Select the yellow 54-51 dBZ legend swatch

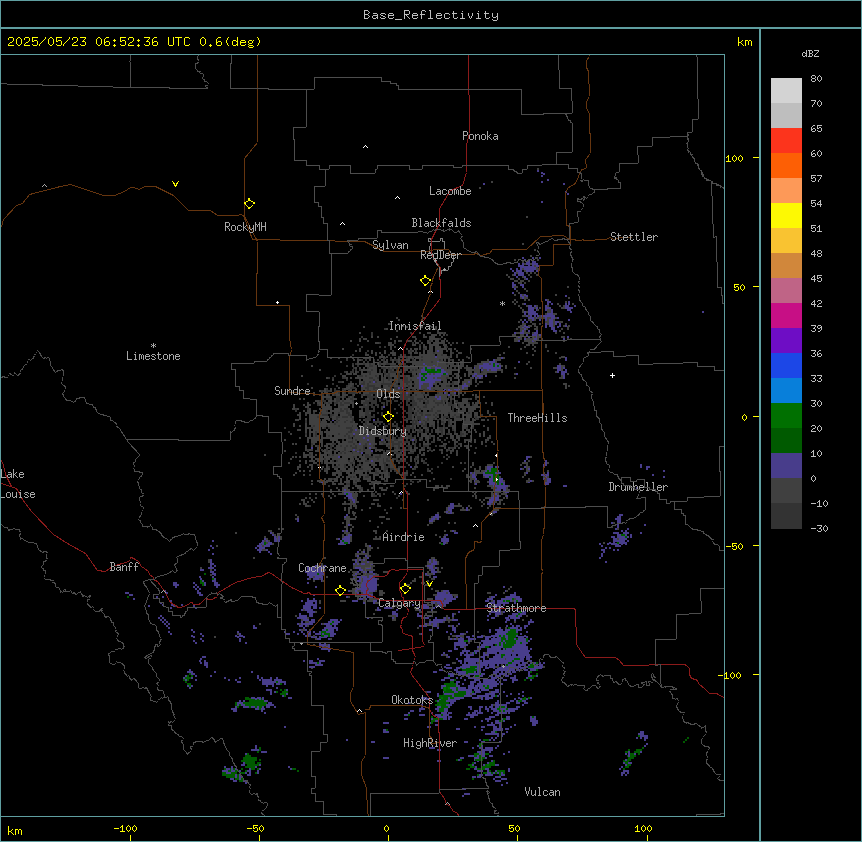point(786,215)
